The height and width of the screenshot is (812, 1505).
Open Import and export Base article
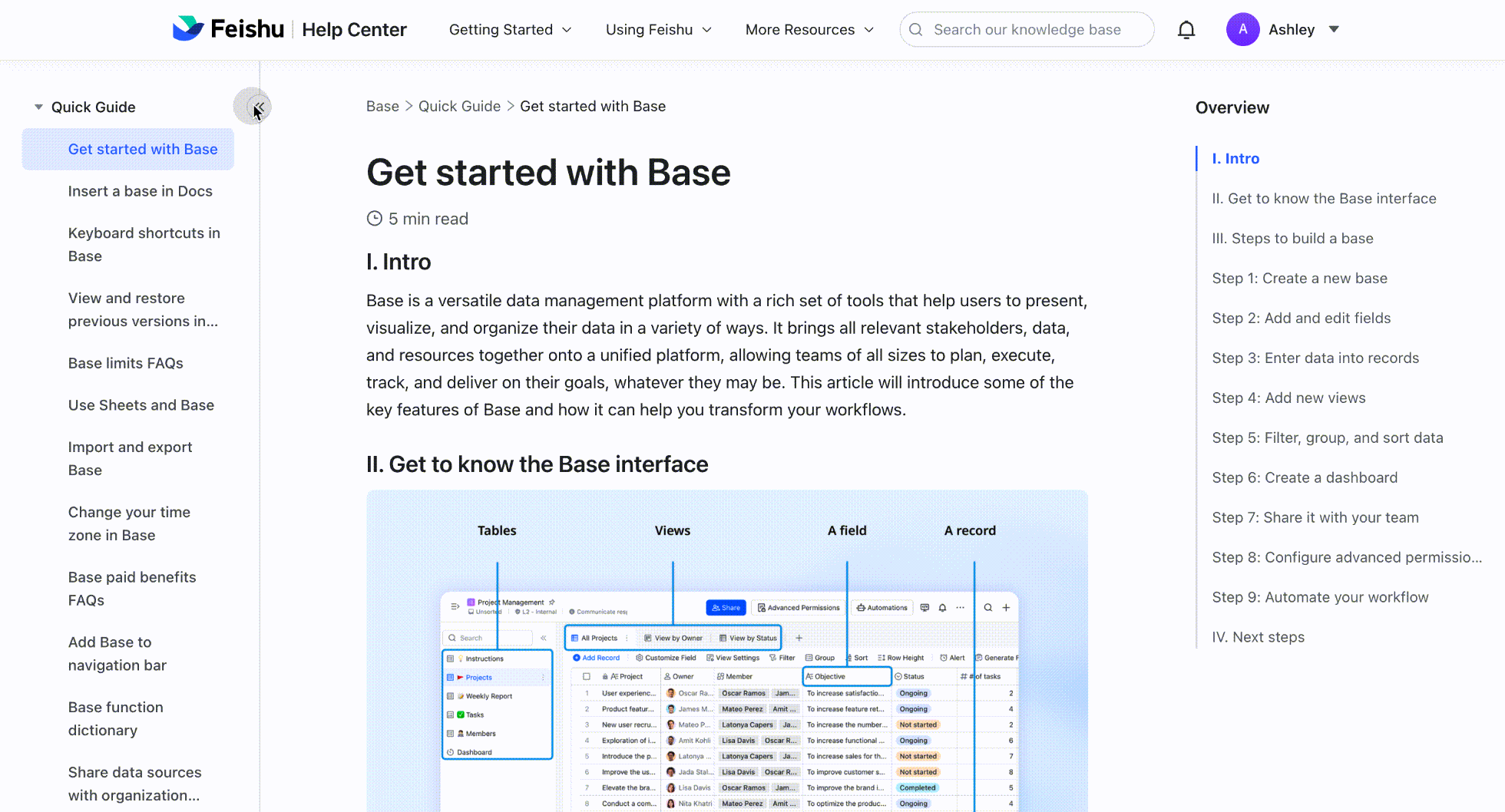pyautogui.click(x=131, y=458)
